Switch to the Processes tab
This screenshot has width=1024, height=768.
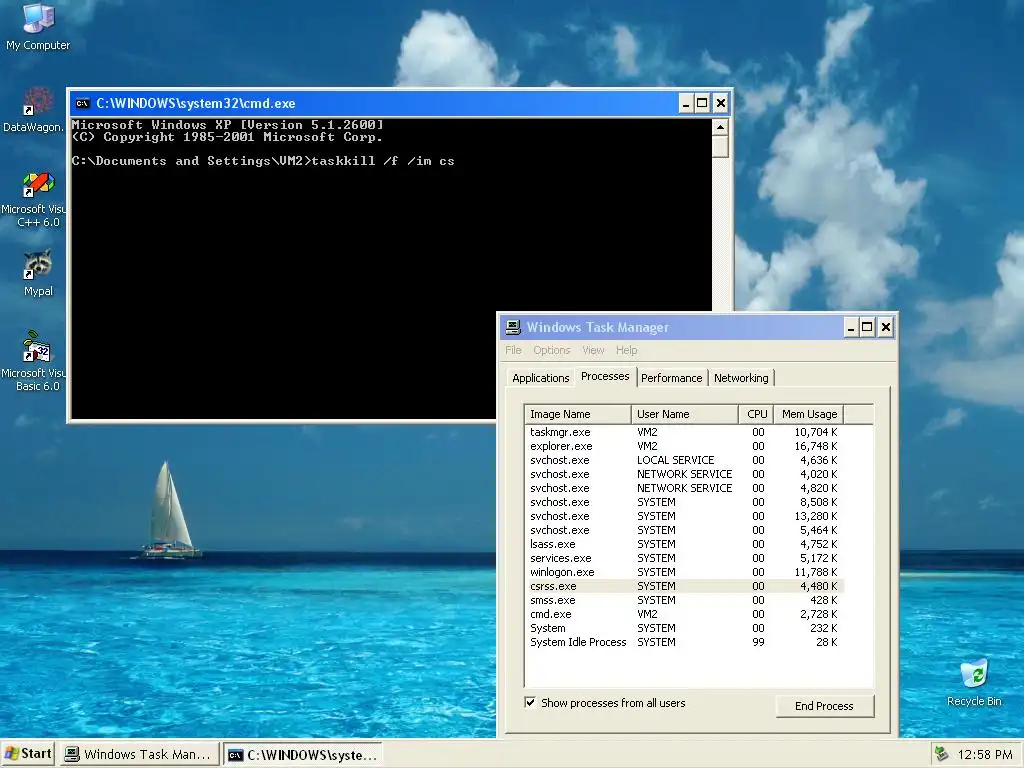[605, 376]
